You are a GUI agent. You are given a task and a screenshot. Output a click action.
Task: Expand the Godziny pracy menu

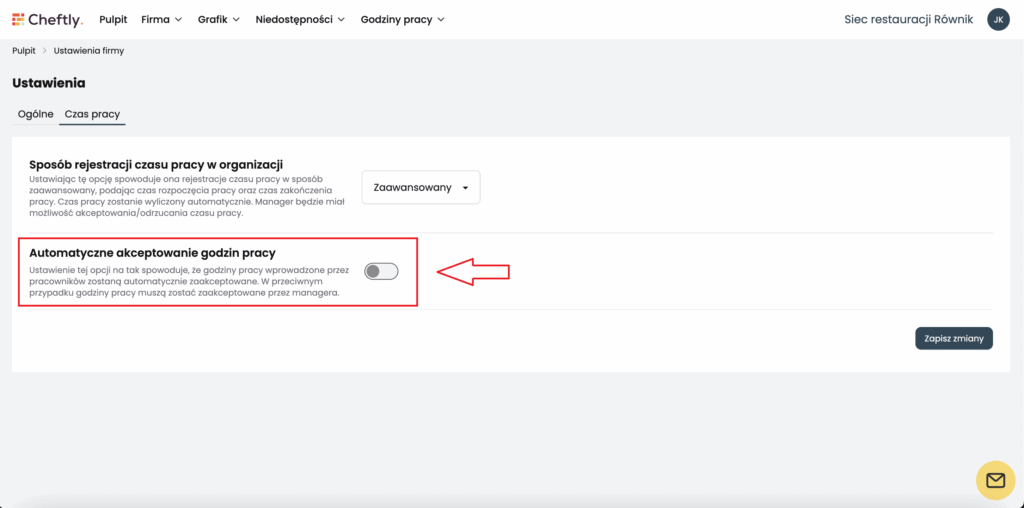coord(402,20)
